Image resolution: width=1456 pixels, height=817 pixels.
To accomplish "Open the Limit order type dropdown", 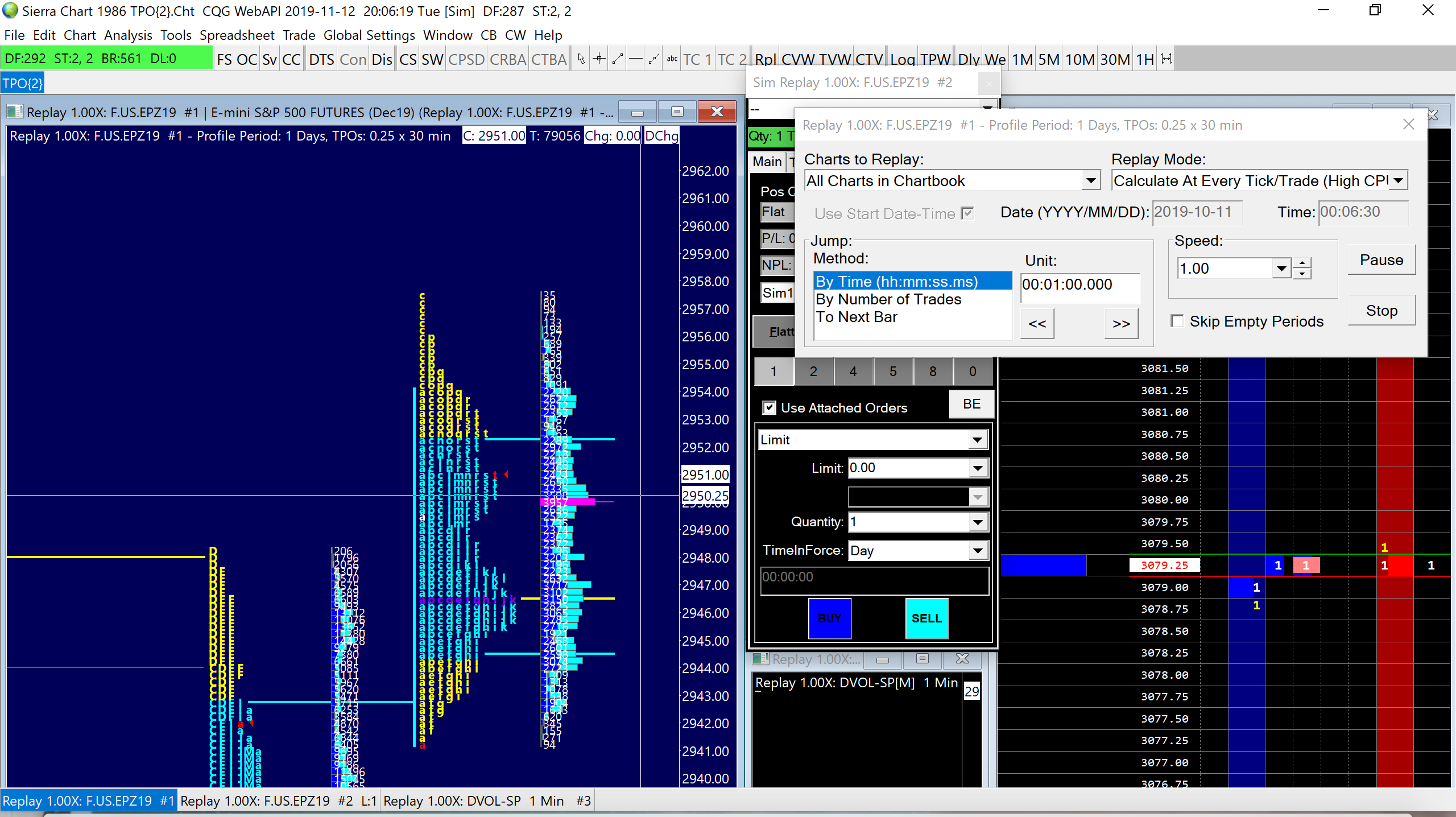I will 978,440.
